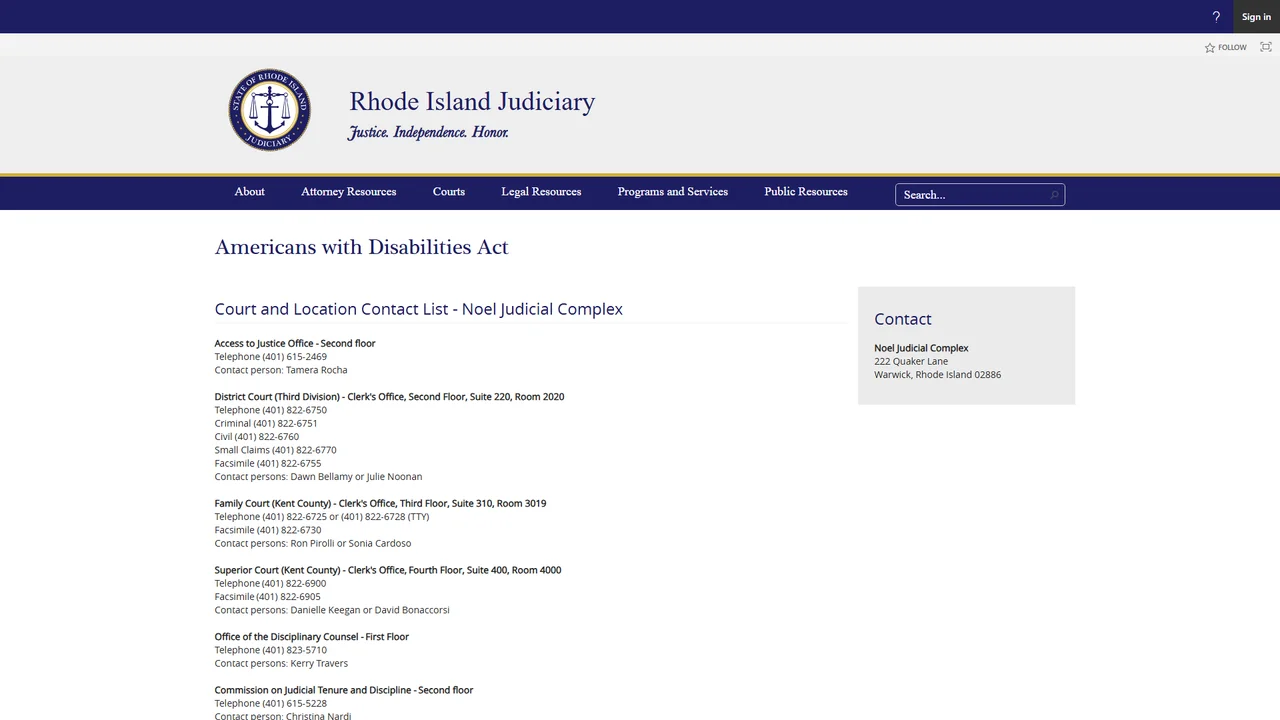
Task: Click the Telephone (401) 615-5228 line
Action: pos(271,704)
